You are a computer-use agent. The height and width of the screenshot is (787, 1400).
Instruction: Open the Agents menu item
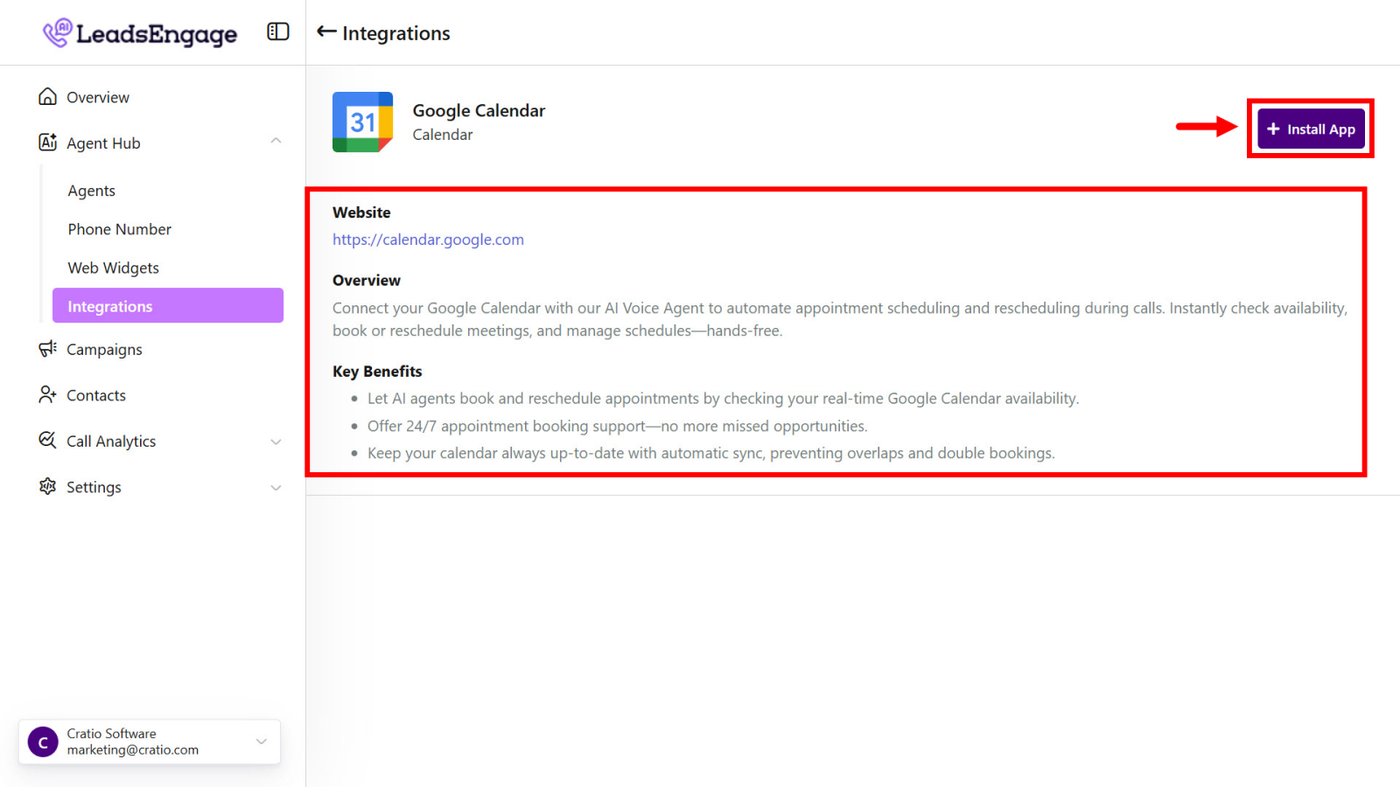coord(91,191)
